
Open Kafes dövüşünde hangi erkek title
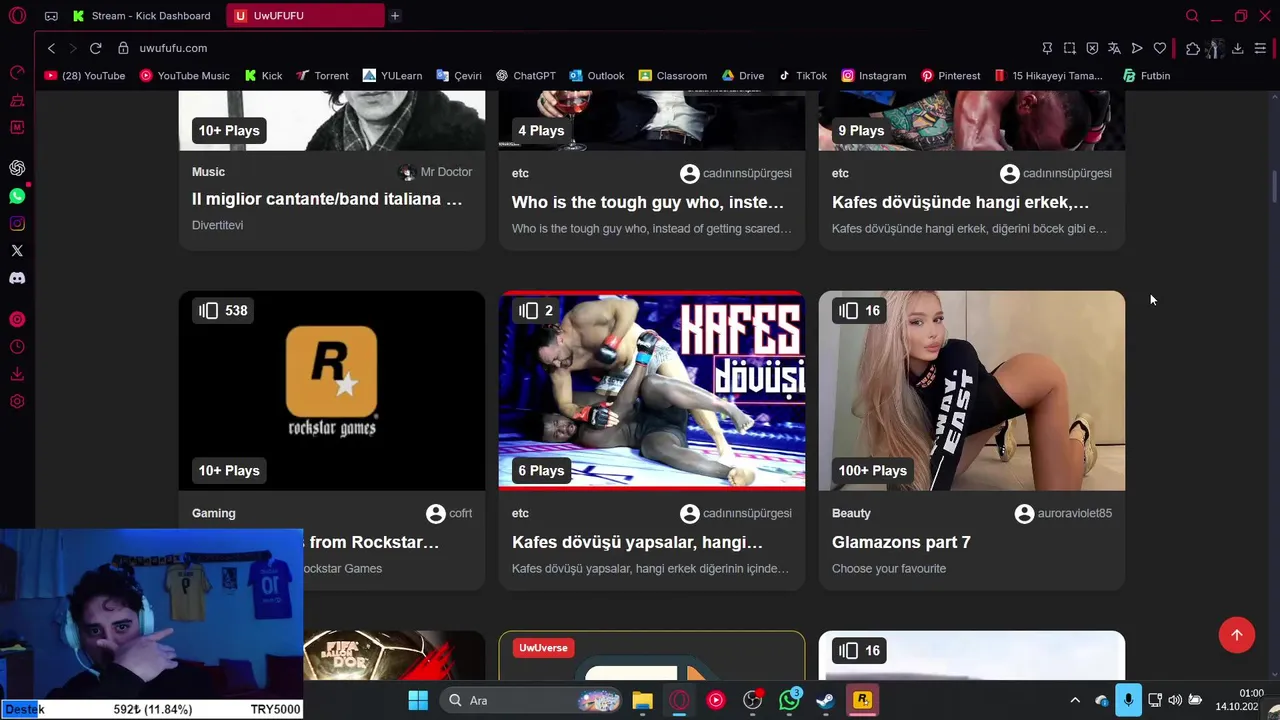point(961,202)
